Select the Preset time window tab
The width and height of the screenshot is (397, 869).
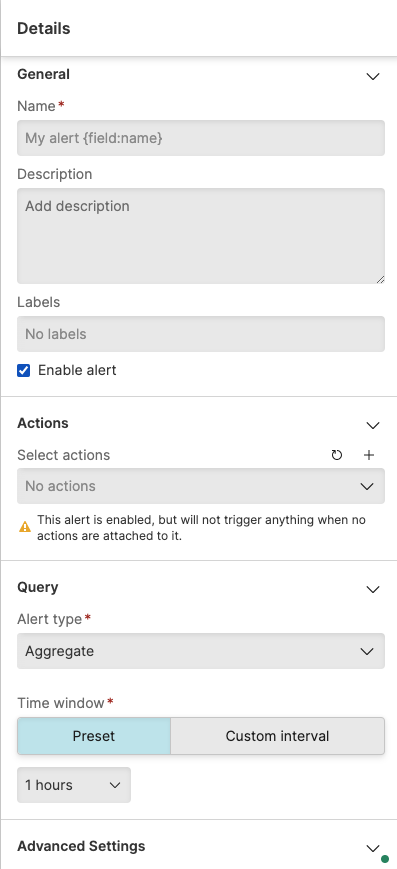coord(94,736)
